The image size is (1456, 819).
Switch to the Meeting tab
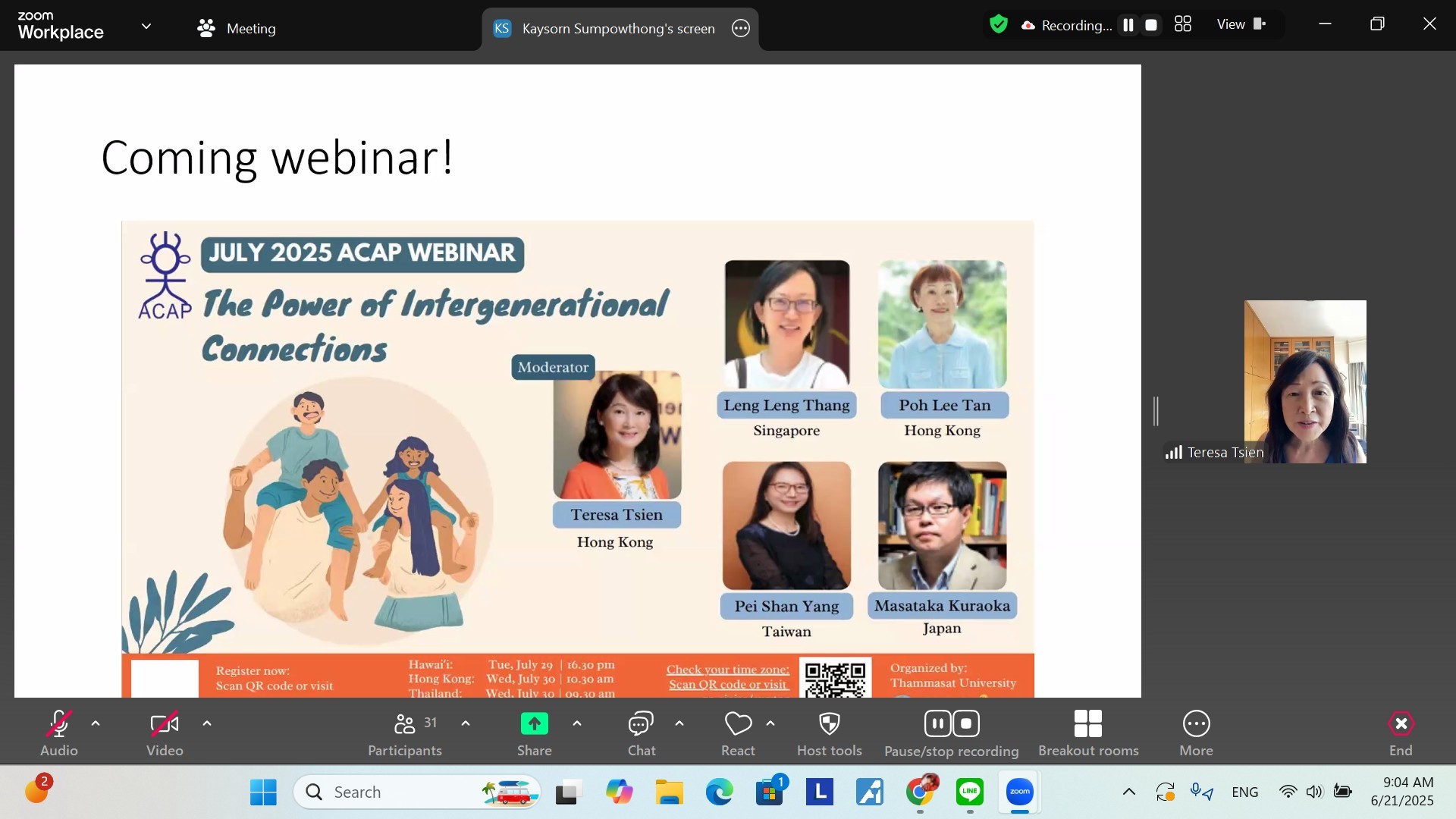[x=236, y=29]
